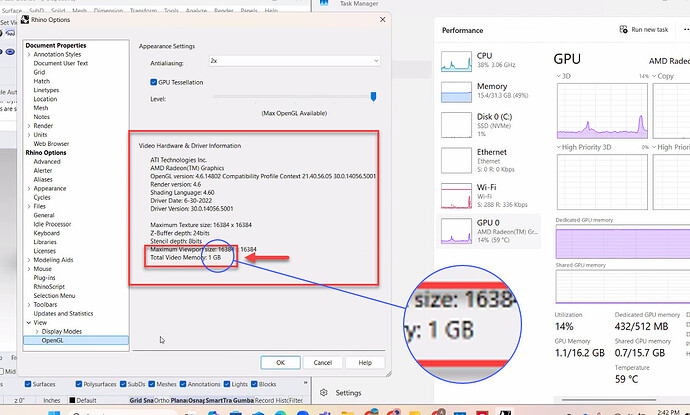690x415 pixels.
Task: Expand the Units tree node
Action: click(x=29, y=135)
